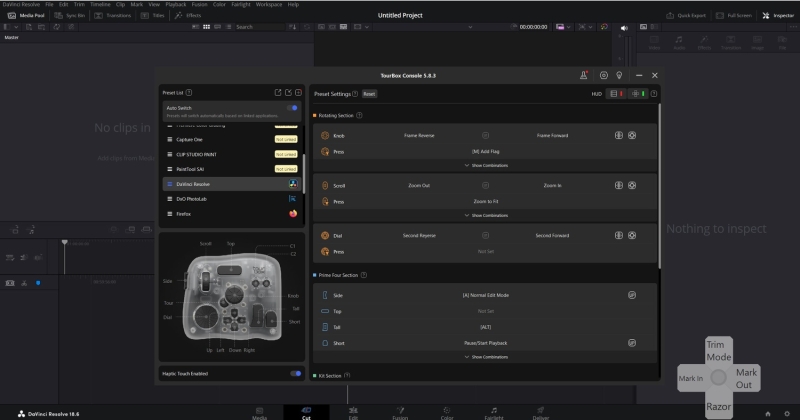Click the help icon next to Preset Settings
Image resolution: width=800 pixels, height=420 pixels.
click(x=355, y=94)
